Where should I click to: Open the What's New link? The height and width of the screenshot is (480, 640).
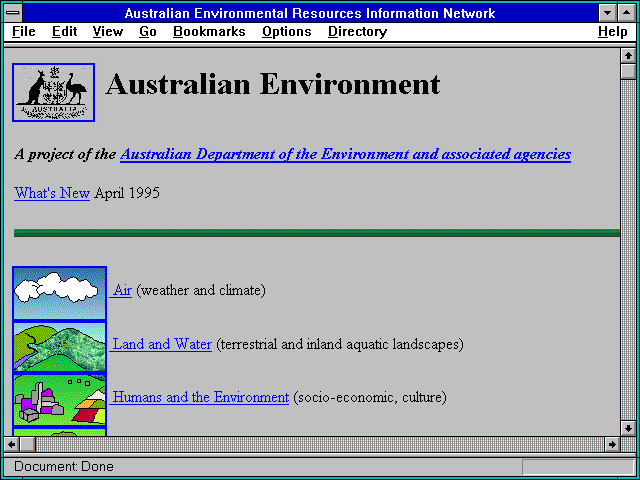click(52, 193)
